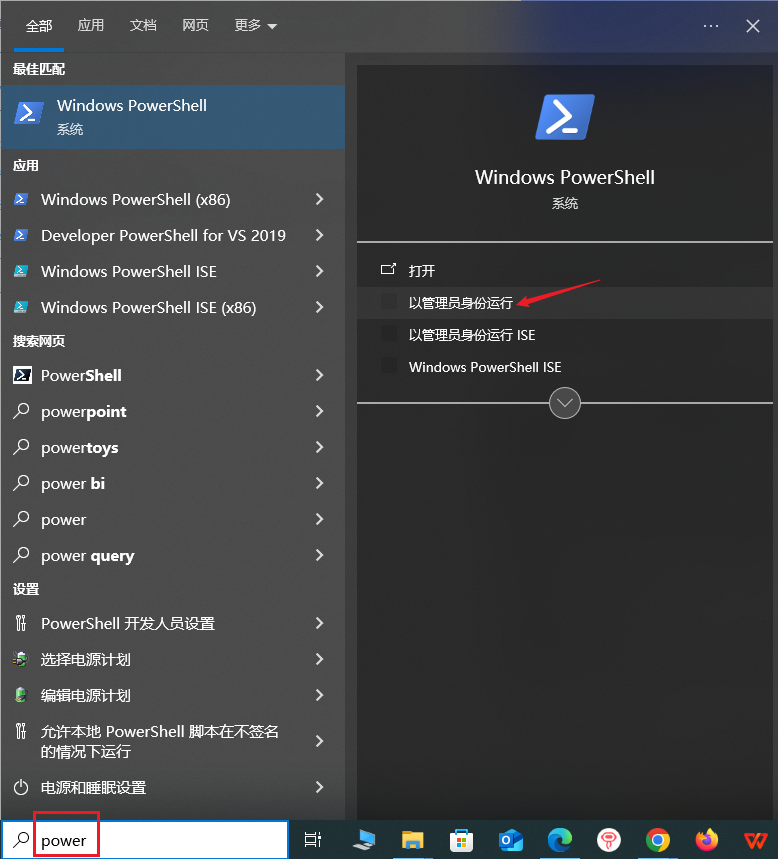Expand the PowerShell web search arrow
The image size is (778, 859).
coord(319,375)
